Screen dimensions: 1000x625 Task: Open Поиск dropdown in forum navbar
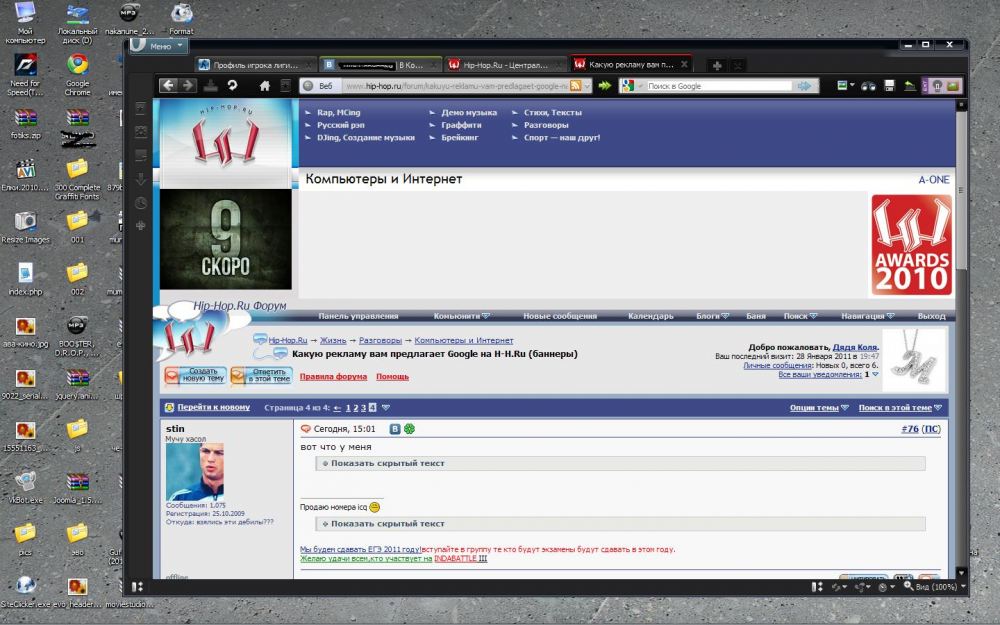pyautogui.click(x=800, y=316)
